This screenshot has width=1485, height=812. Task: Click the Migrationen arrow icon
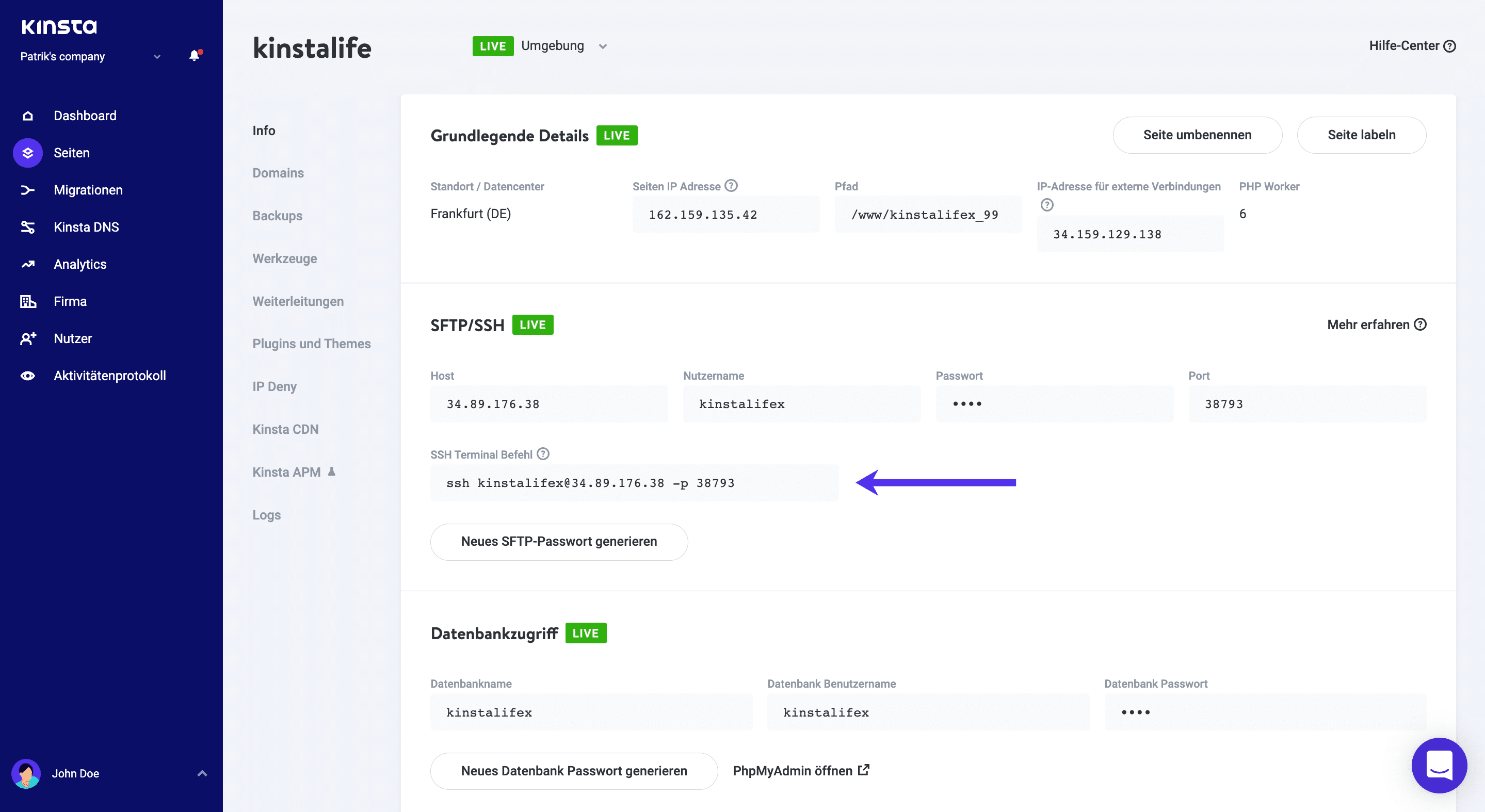click(28, 190)
